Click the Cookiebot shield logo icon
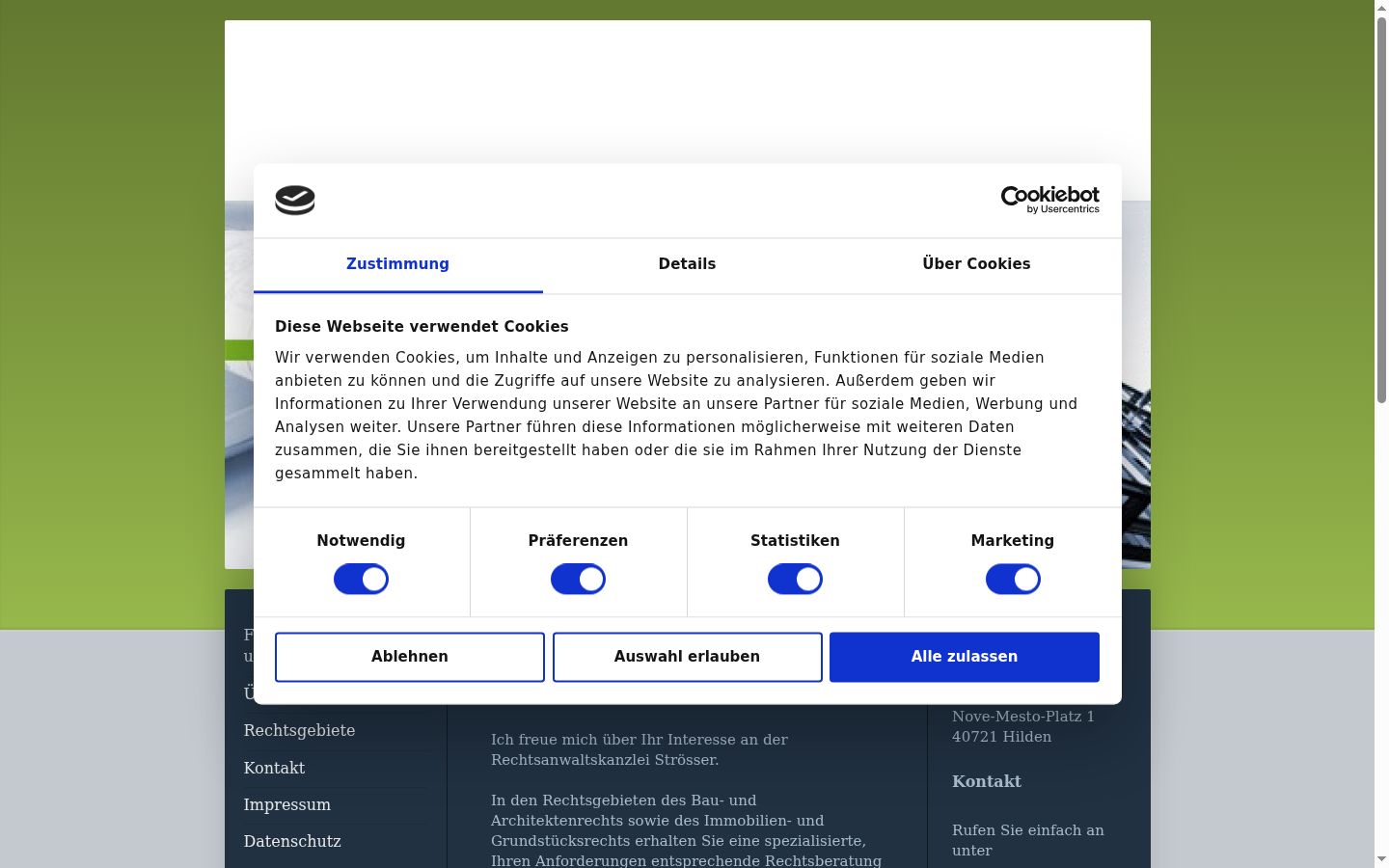 295,200
